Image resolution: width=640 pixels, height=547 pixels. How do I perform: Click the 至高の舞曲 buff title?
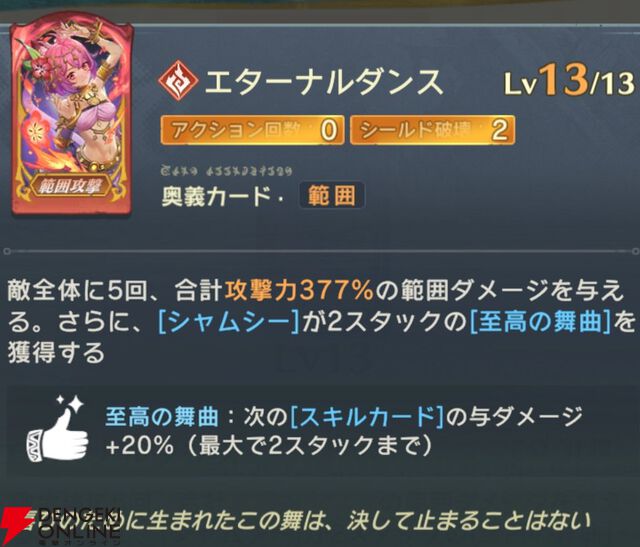coord(162,417)
